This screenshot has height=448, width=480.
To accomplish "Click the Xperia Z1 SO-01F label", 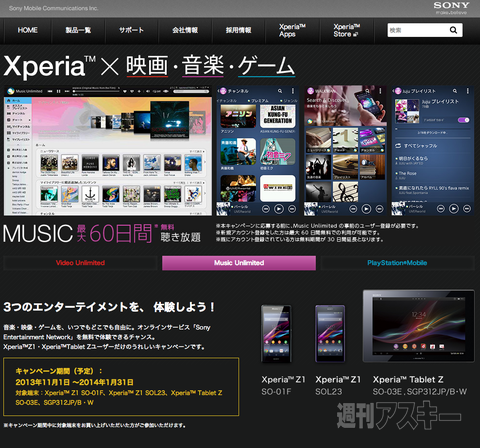I will (283, 385).
